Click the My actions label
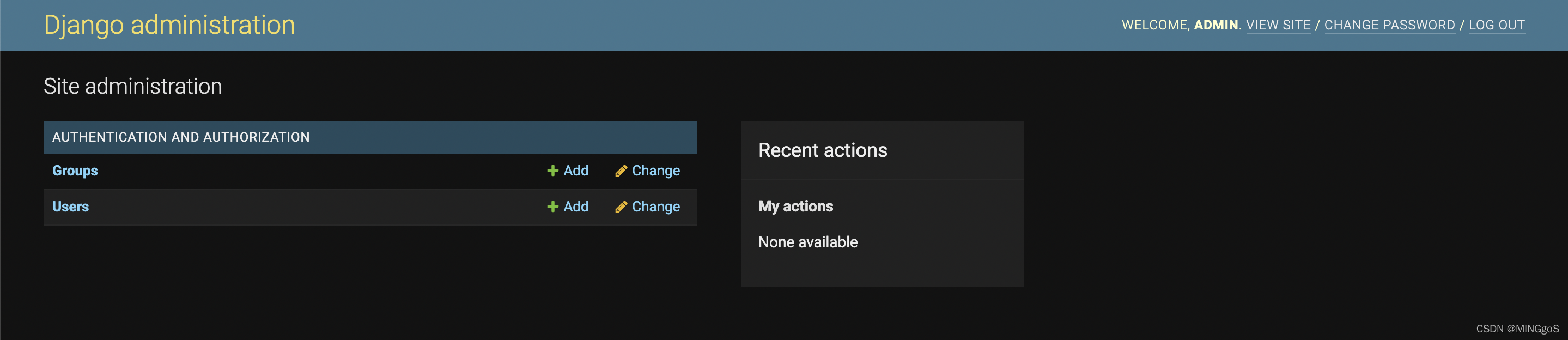This screenshot has width=1568, height=340. [795, 206]
